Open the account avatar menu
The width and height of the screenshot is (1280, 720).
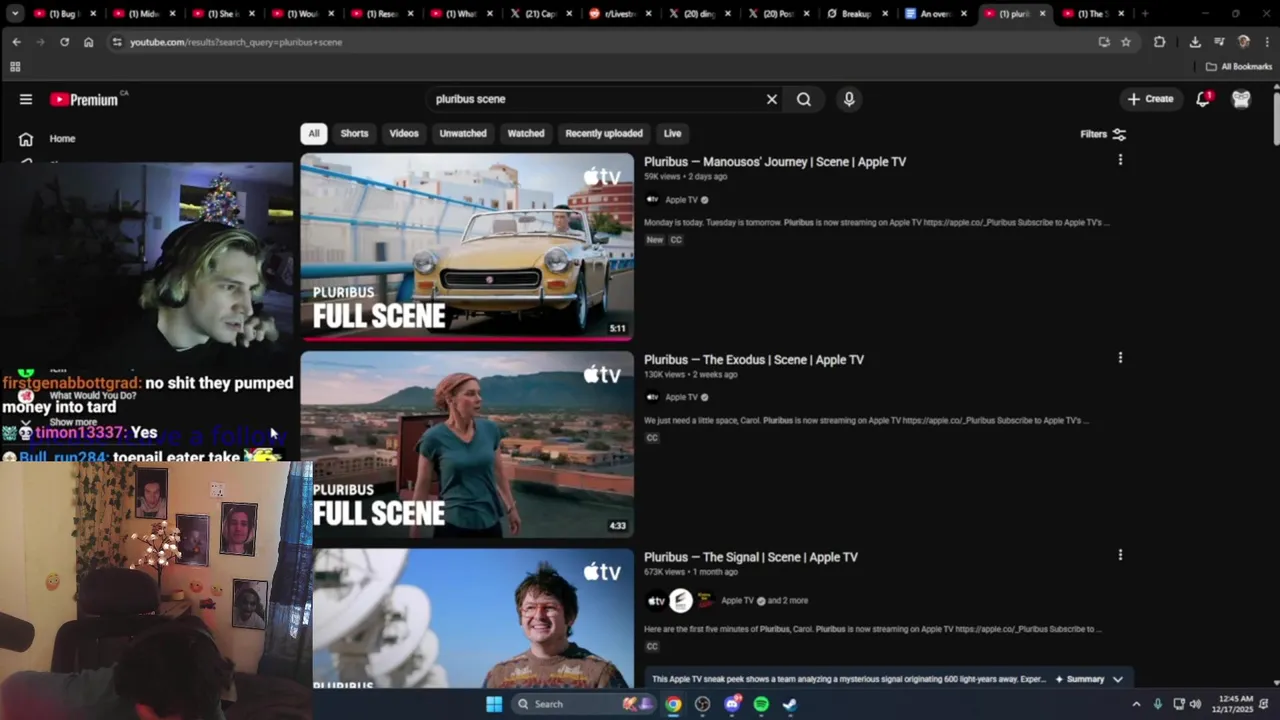coord(1241,99)
